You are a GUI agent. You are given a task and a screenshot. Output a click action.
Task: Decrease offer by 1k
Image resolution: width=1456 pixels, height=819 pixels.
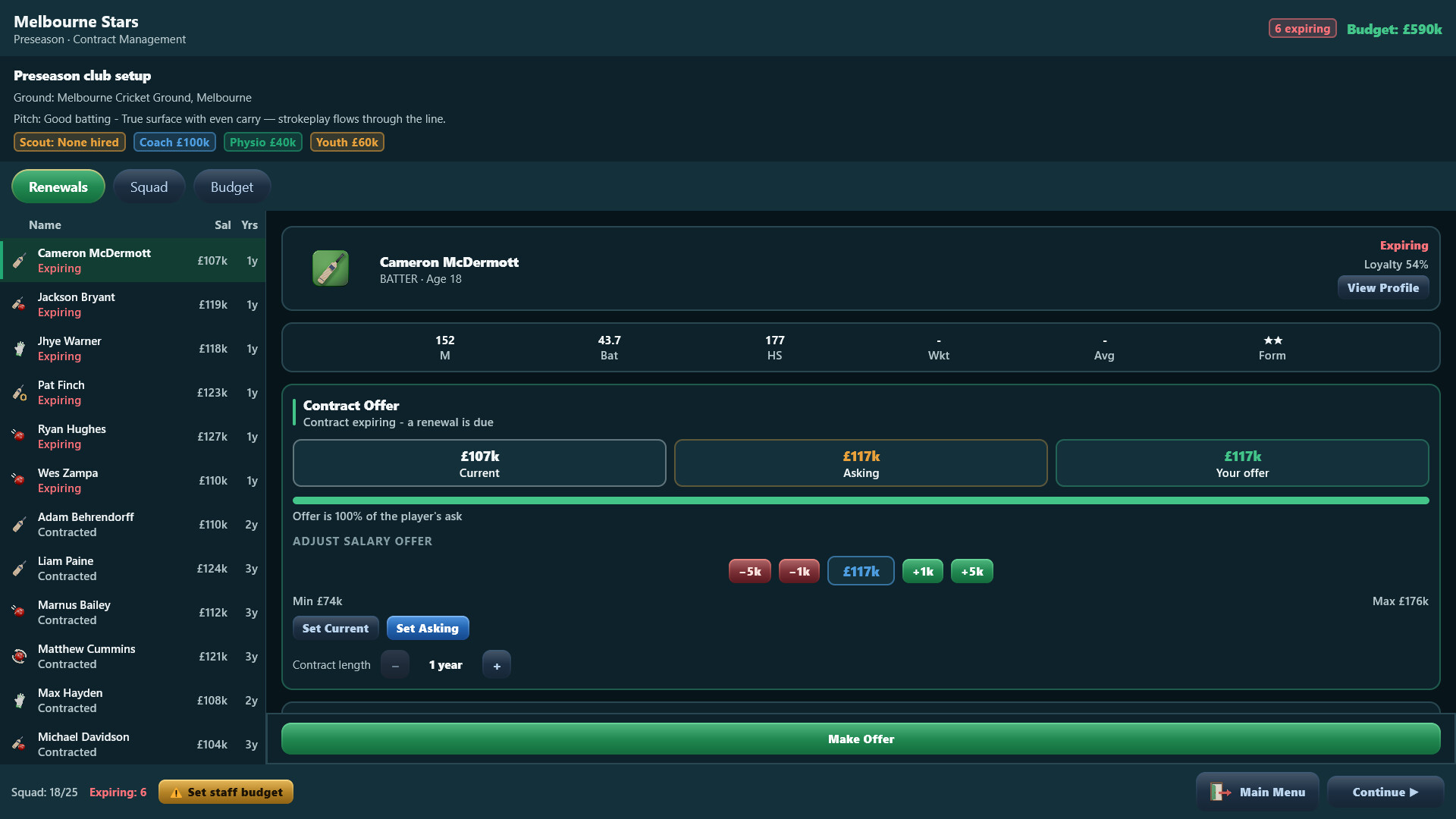pyautogui.click(x=799, y=572)
